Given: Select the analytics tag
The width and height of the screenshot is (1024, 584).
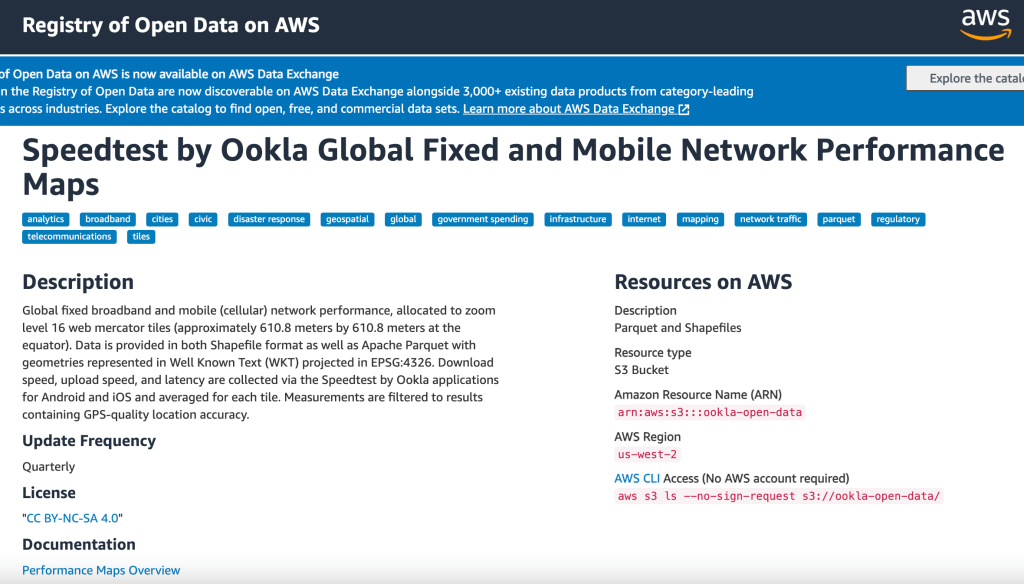Looking at the screenshot, I should pos(46,219).
